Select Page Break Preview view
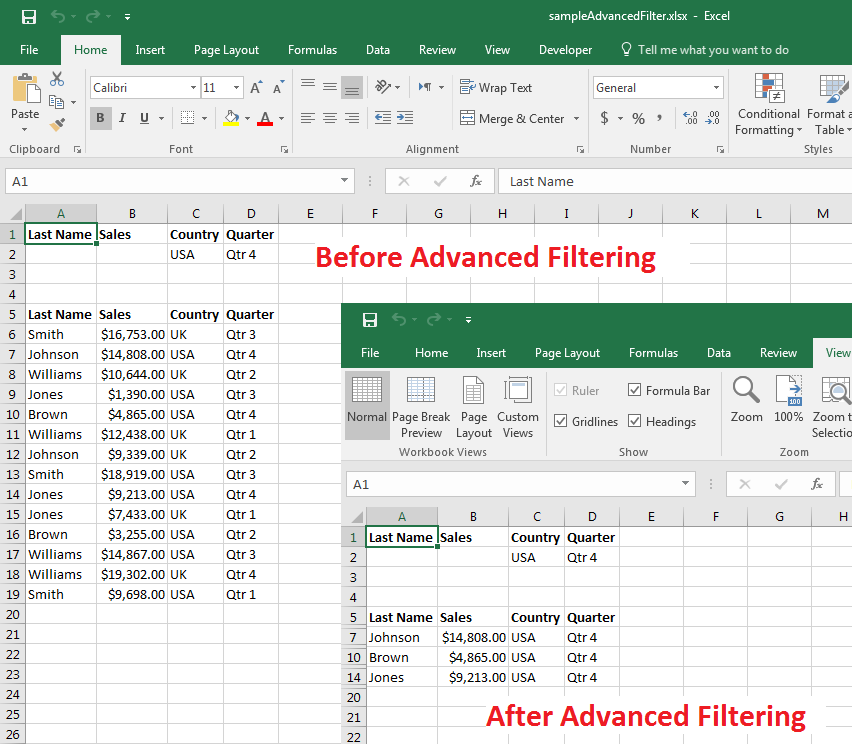 pyautogui.click(x=421, y=407)
